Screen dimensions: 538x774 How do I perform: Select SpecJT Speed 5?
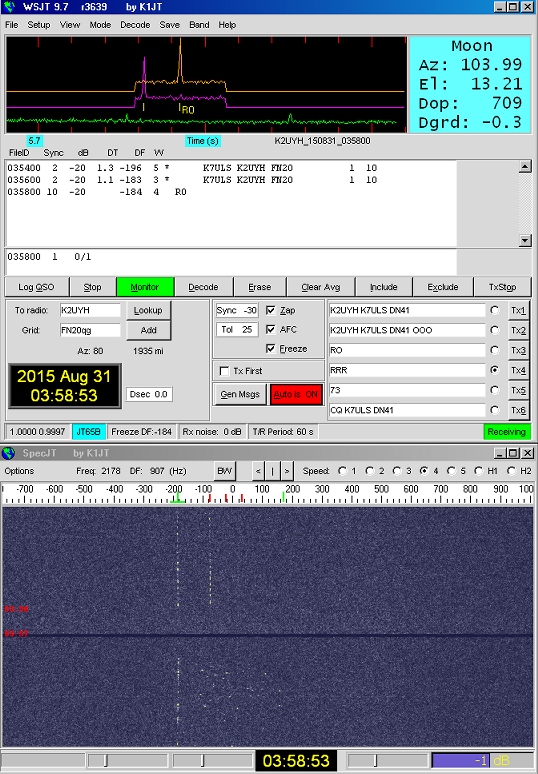pos(451,471)
